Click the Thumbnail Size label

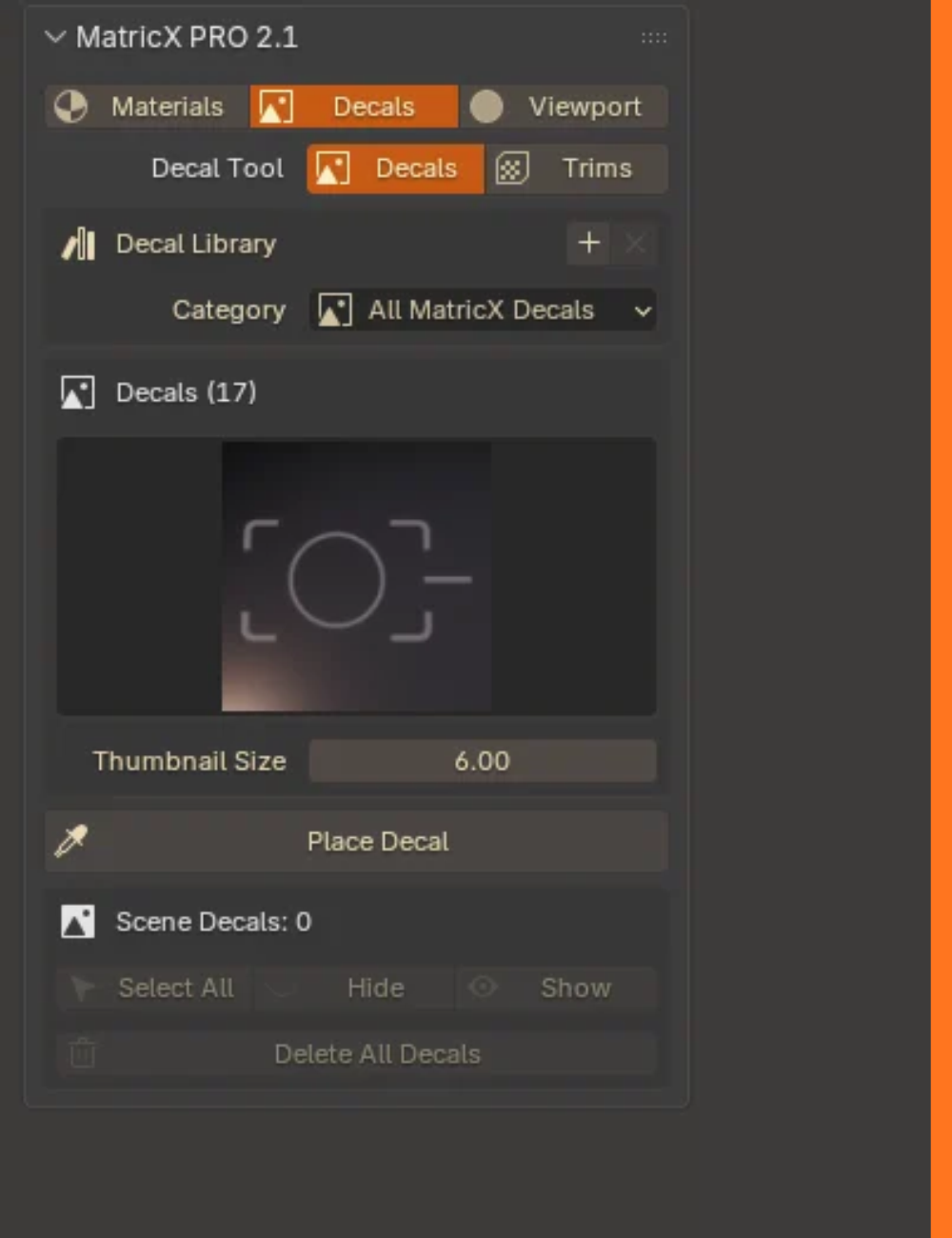189,761
